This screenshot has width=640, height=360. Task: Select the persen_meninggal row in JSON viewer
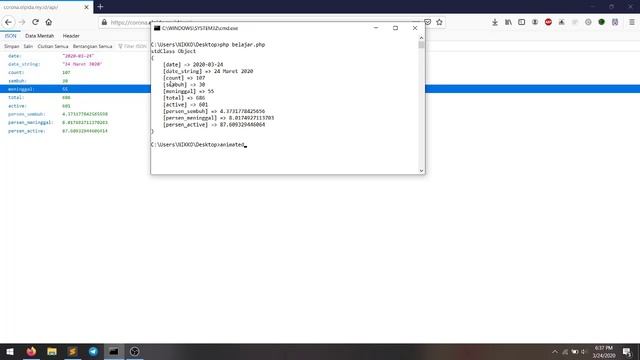coord(75,122)
